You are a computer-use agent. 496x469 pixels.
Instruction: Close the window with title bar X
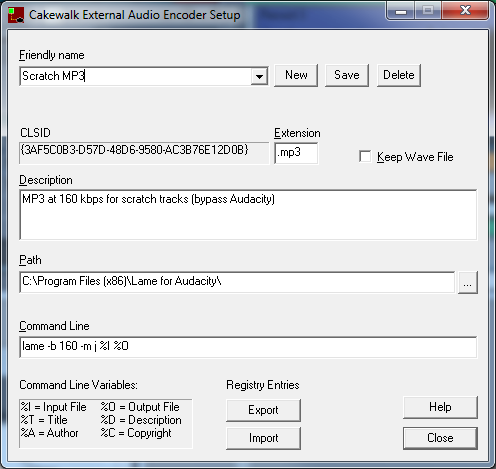tap(465, 10)
